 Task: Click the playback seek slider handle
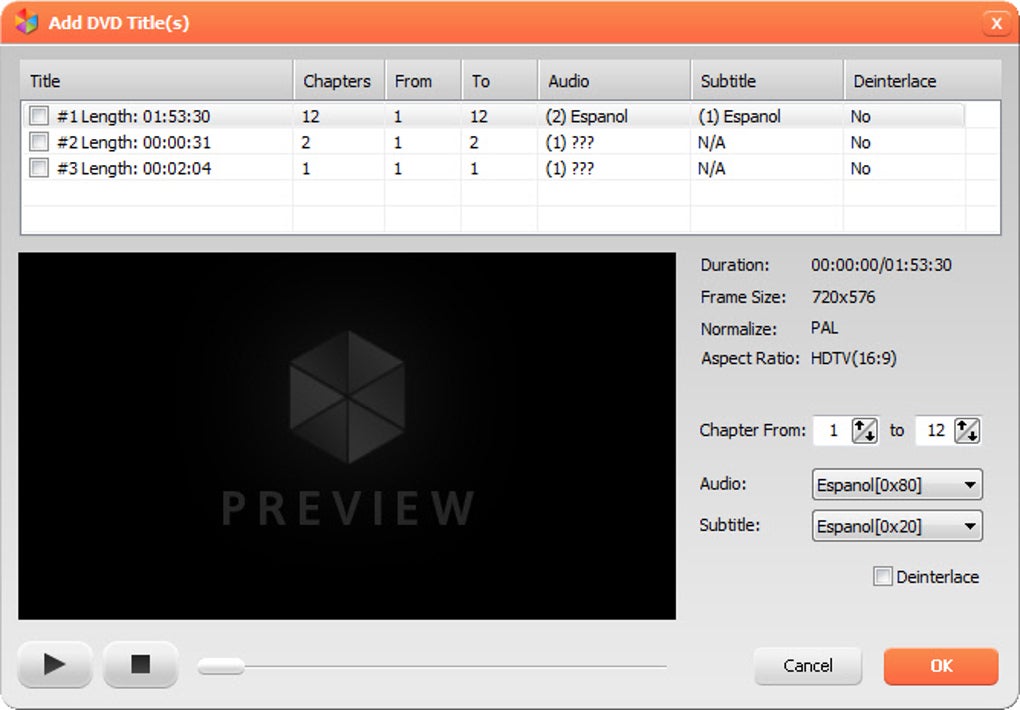[221, 666]
